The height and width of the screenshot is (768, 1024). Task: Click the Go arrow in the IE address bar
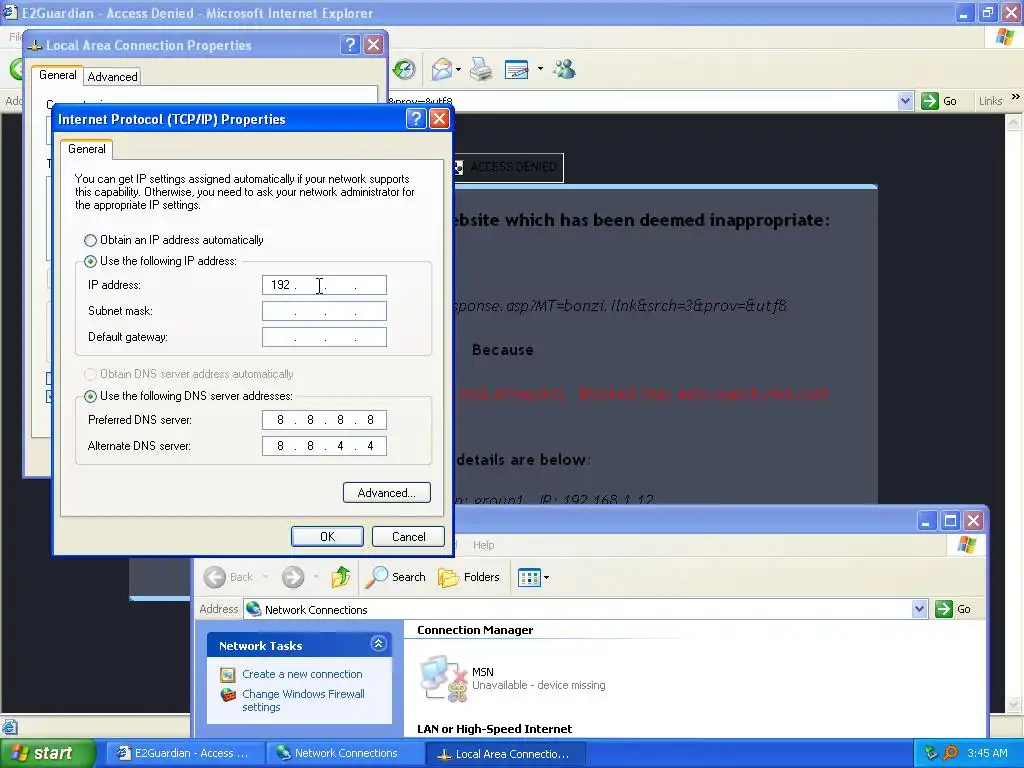click(x=929, y=101)
